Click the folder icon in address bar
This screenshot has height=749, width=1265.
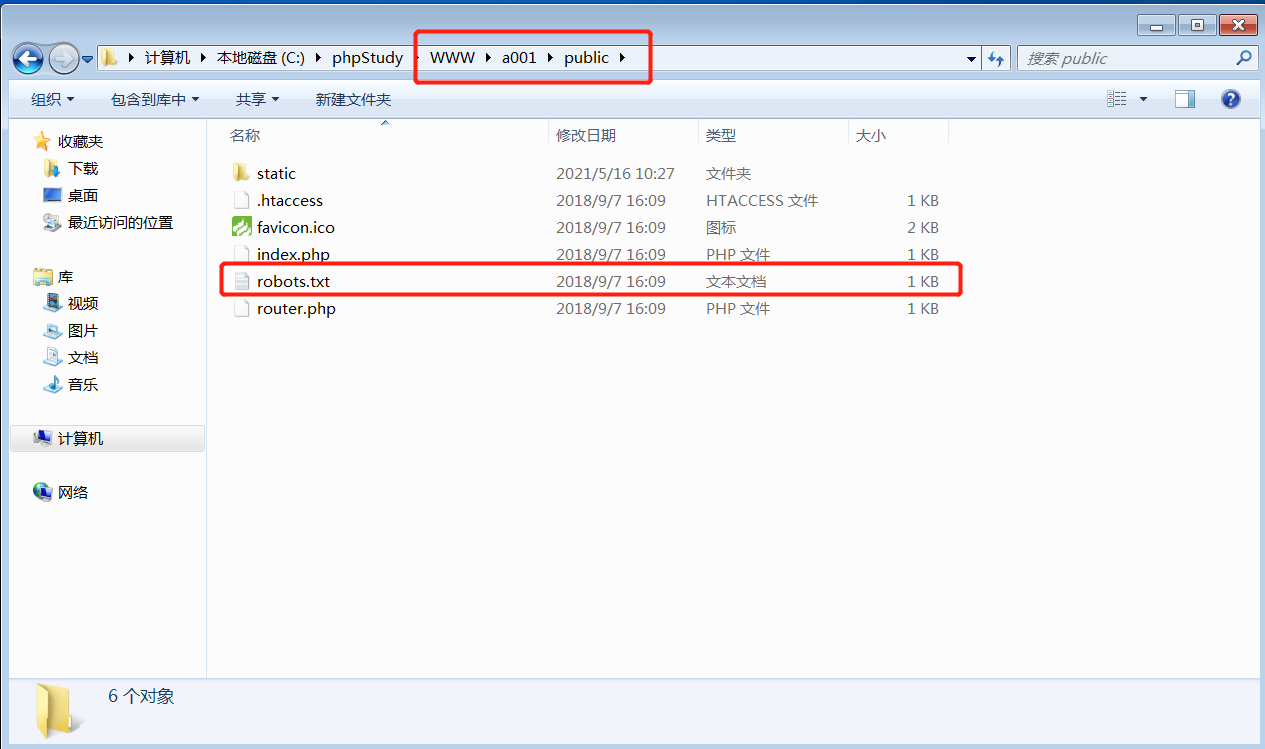110,58
